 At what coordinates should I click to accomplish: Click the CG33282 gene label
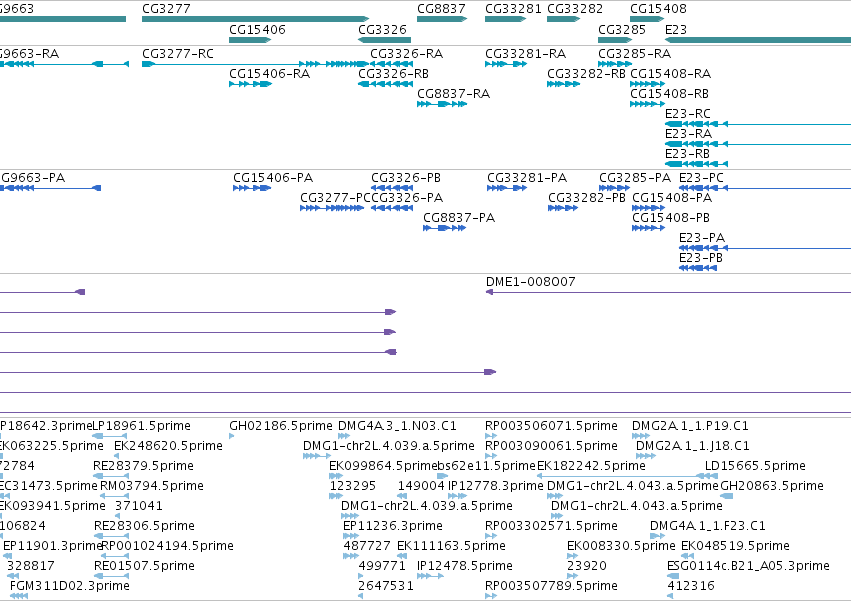coord(575,9)
